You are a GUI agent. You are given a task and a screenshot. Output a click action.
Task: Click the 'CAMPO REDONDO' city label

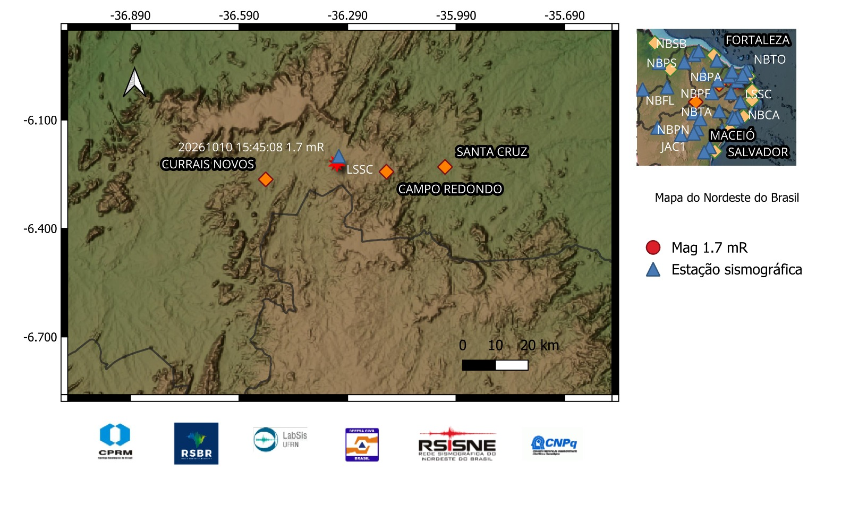coord(450,189)
